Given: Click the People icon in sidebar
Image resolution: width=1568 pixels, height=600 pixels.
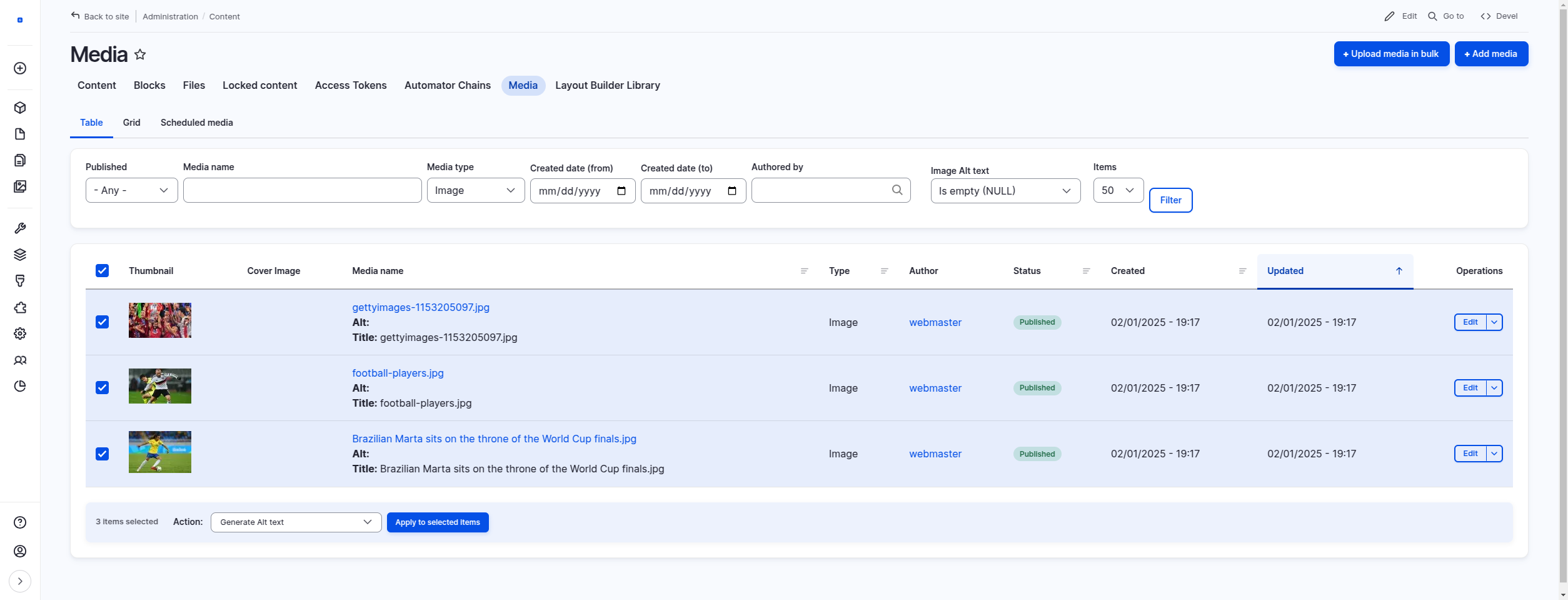Looking at the screenshot, I should tap(20, 360).
